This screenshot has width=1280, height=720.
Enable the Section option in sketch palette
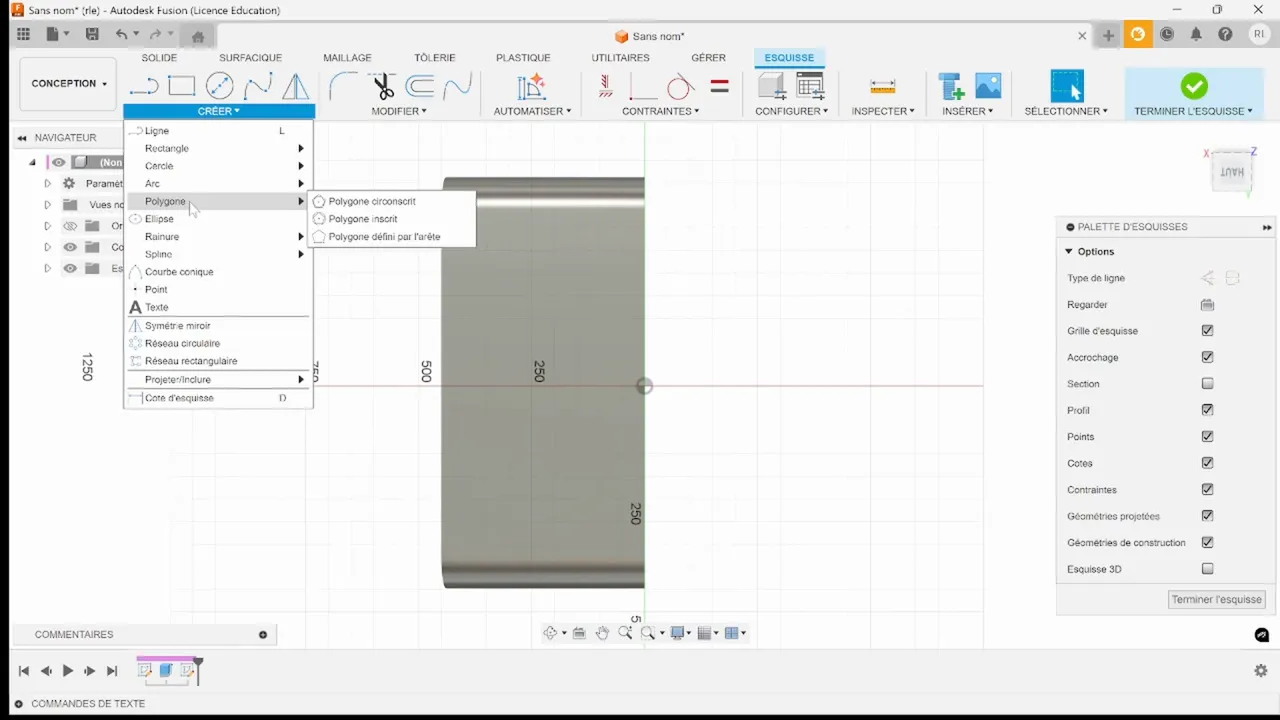tap(1207, 383)
